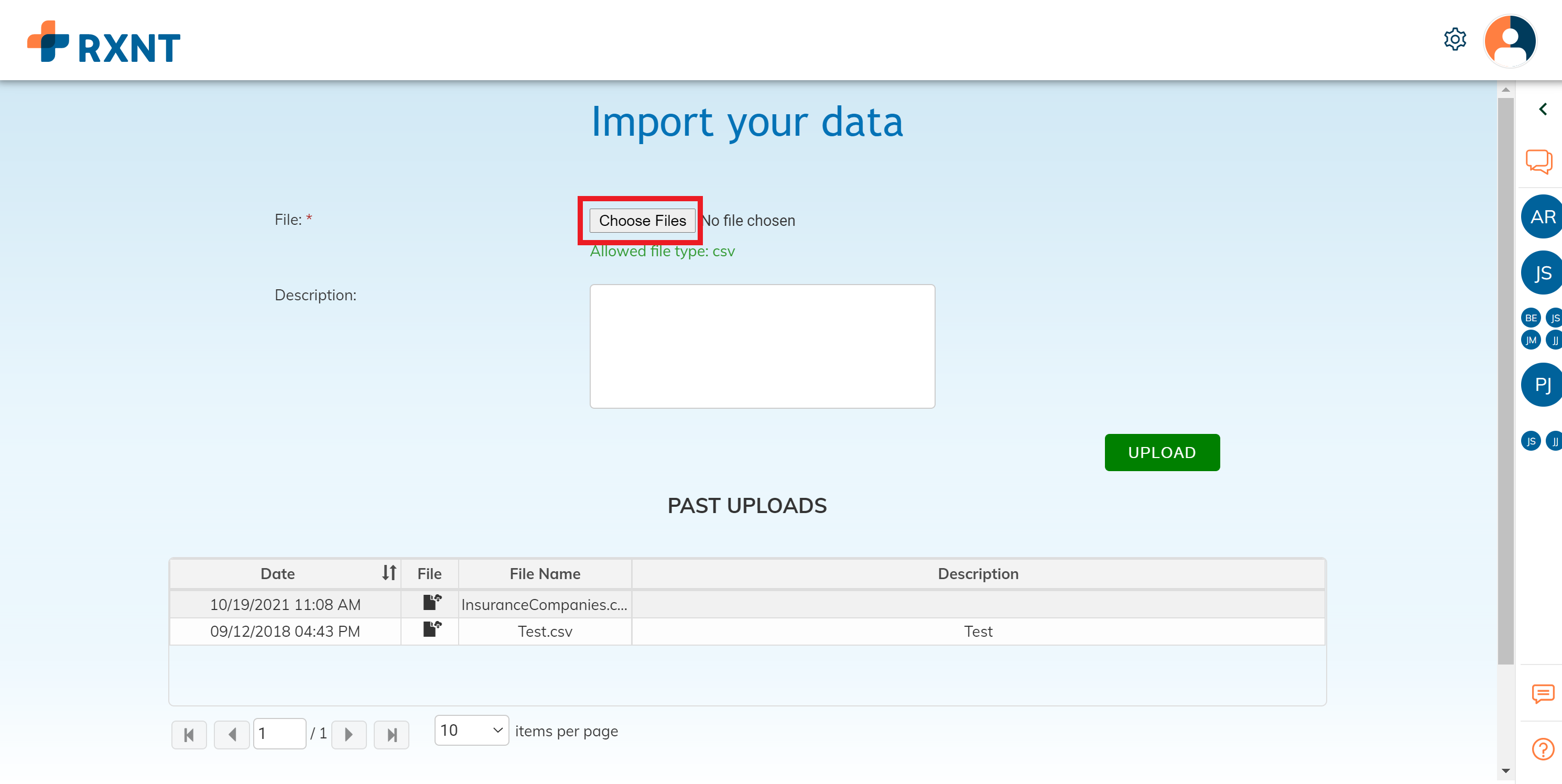Image resolution: width=1562 pixels, height=784 pixels.
Task: Open the items per page dropdown
Action: coord(471,730)
